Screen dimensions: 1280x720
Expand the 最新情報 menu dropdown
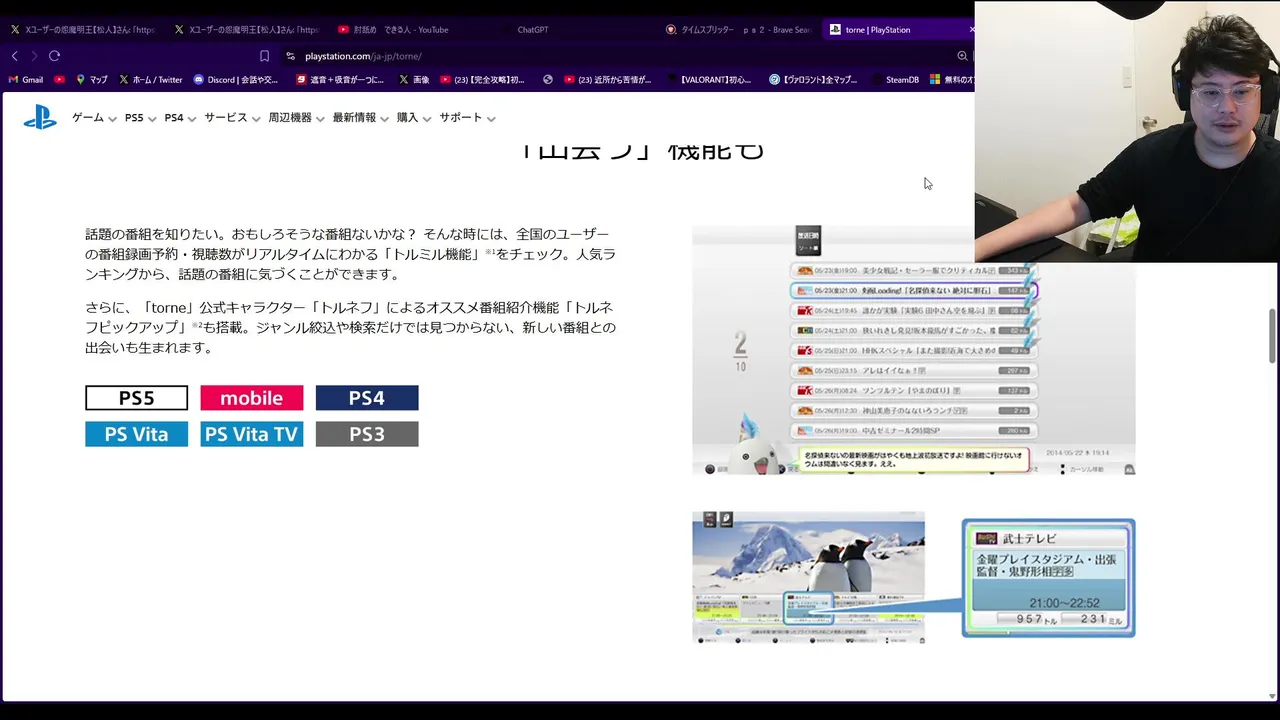click(x=360, y=118)
